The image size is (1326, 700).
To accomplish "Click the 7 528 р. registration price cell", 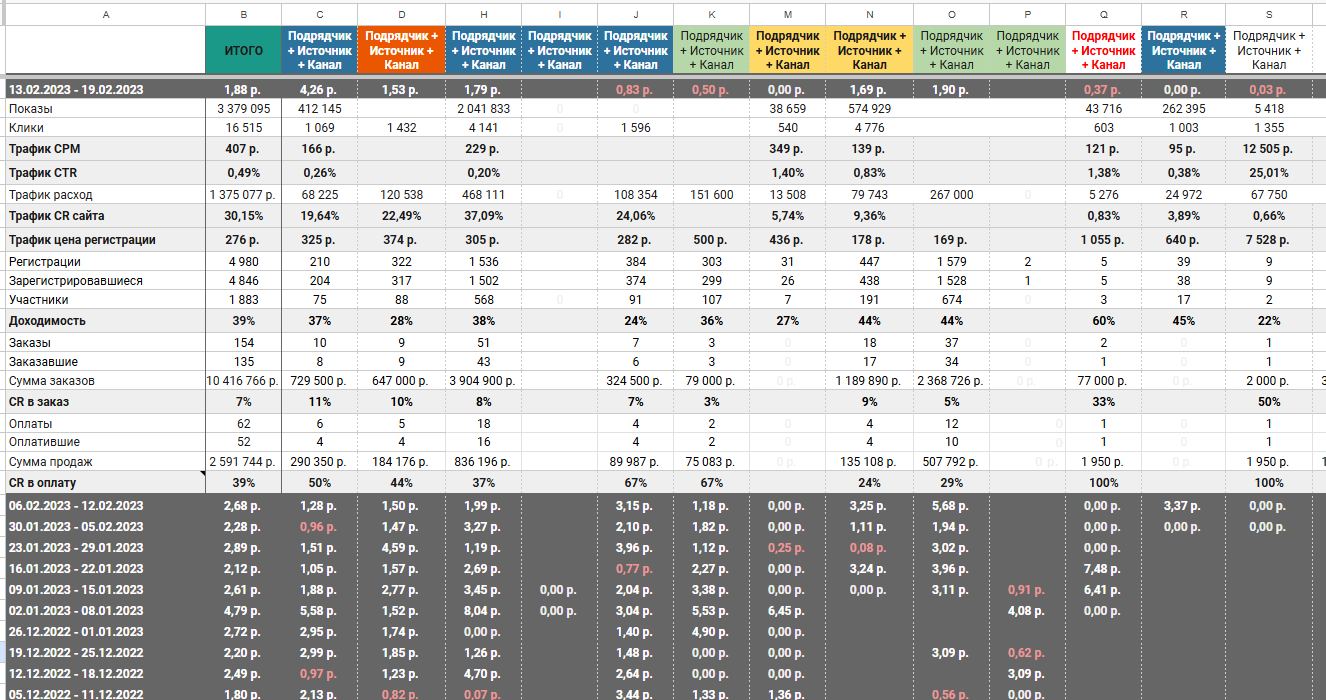I will (x=1268, y=240).
